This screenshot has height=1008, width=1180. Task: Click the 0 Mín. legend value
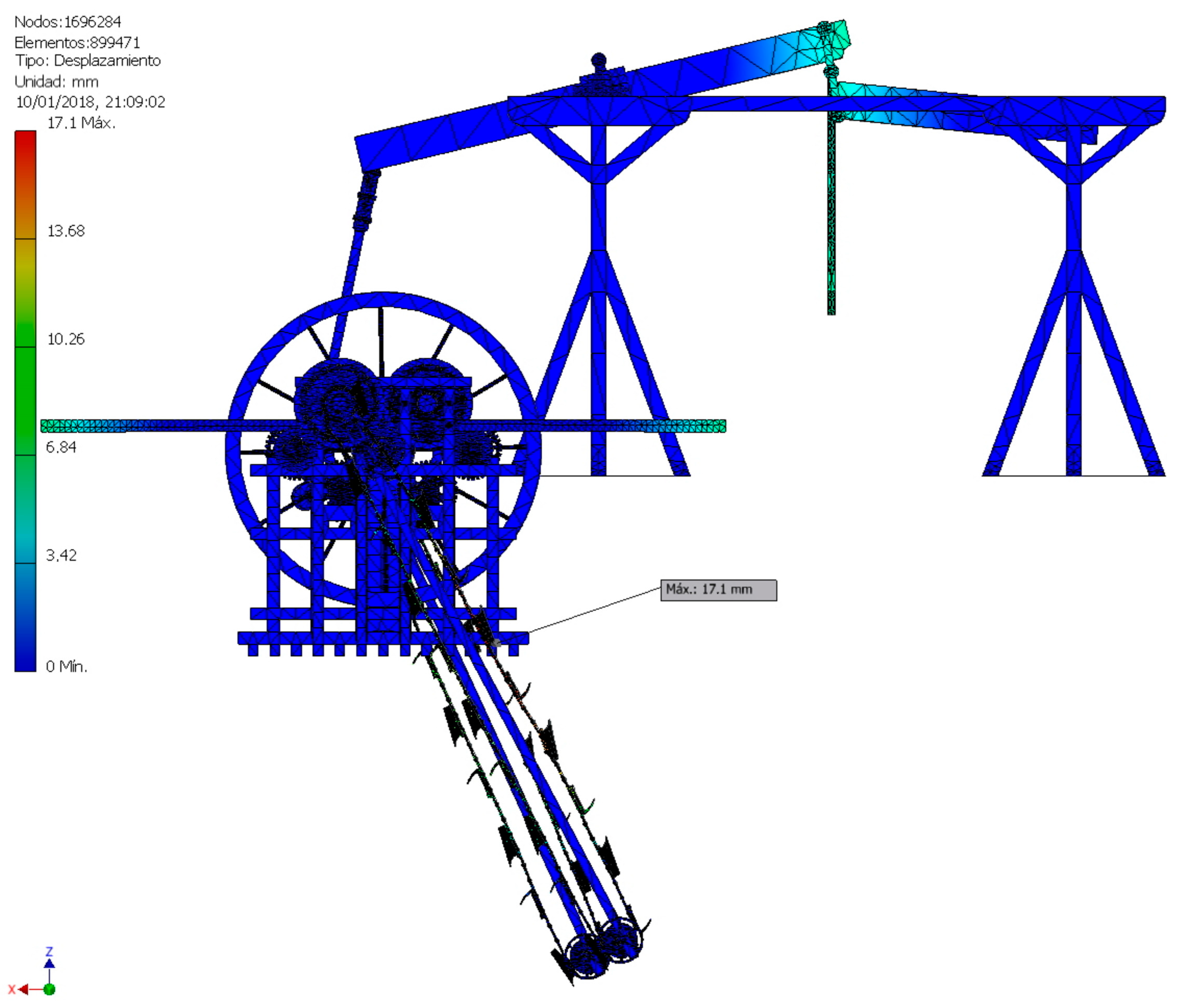pyautogui.click(x=67, y=666)
